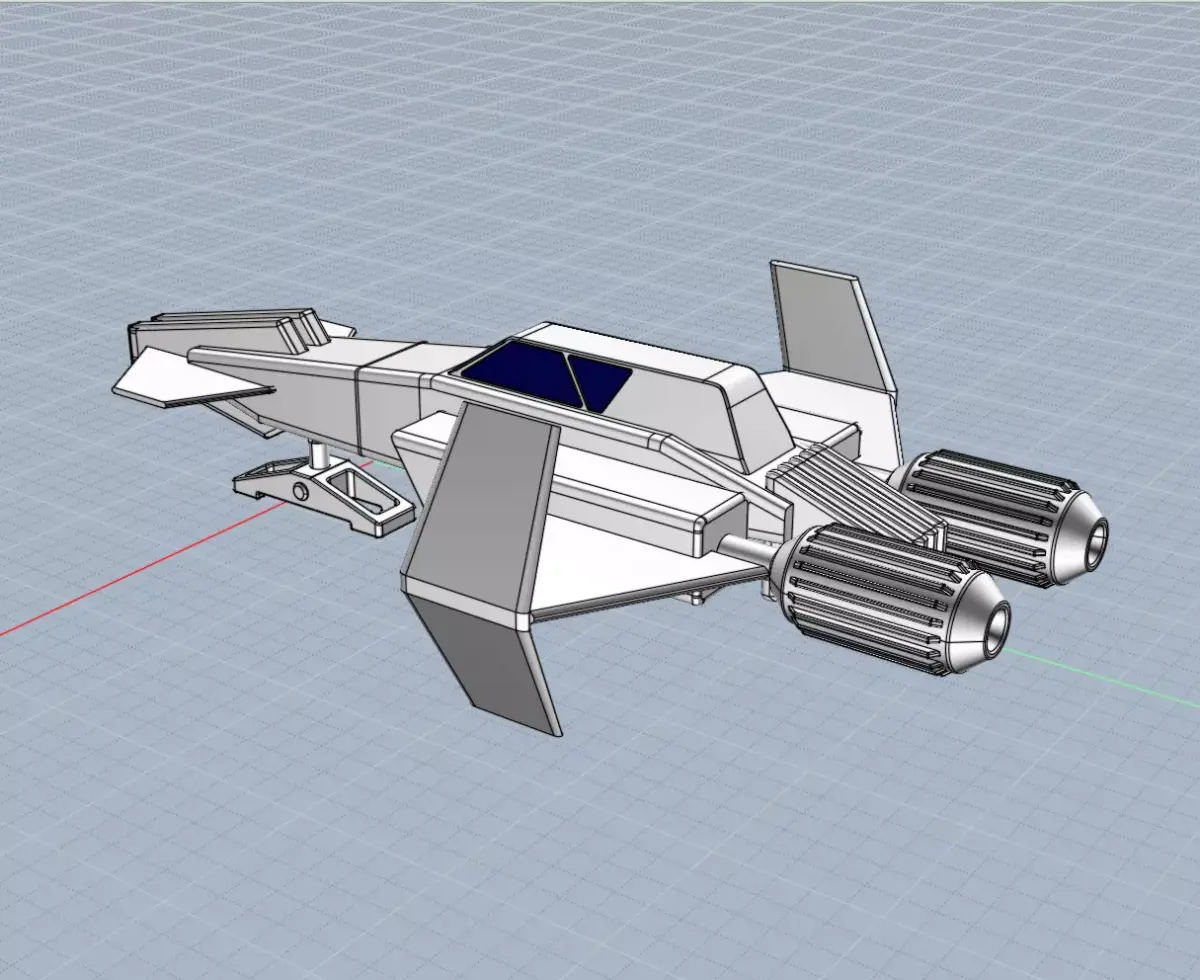1200x980 pixels.
Task: Select the upright tail fin behind the cockpit
Action: (832, 325)
